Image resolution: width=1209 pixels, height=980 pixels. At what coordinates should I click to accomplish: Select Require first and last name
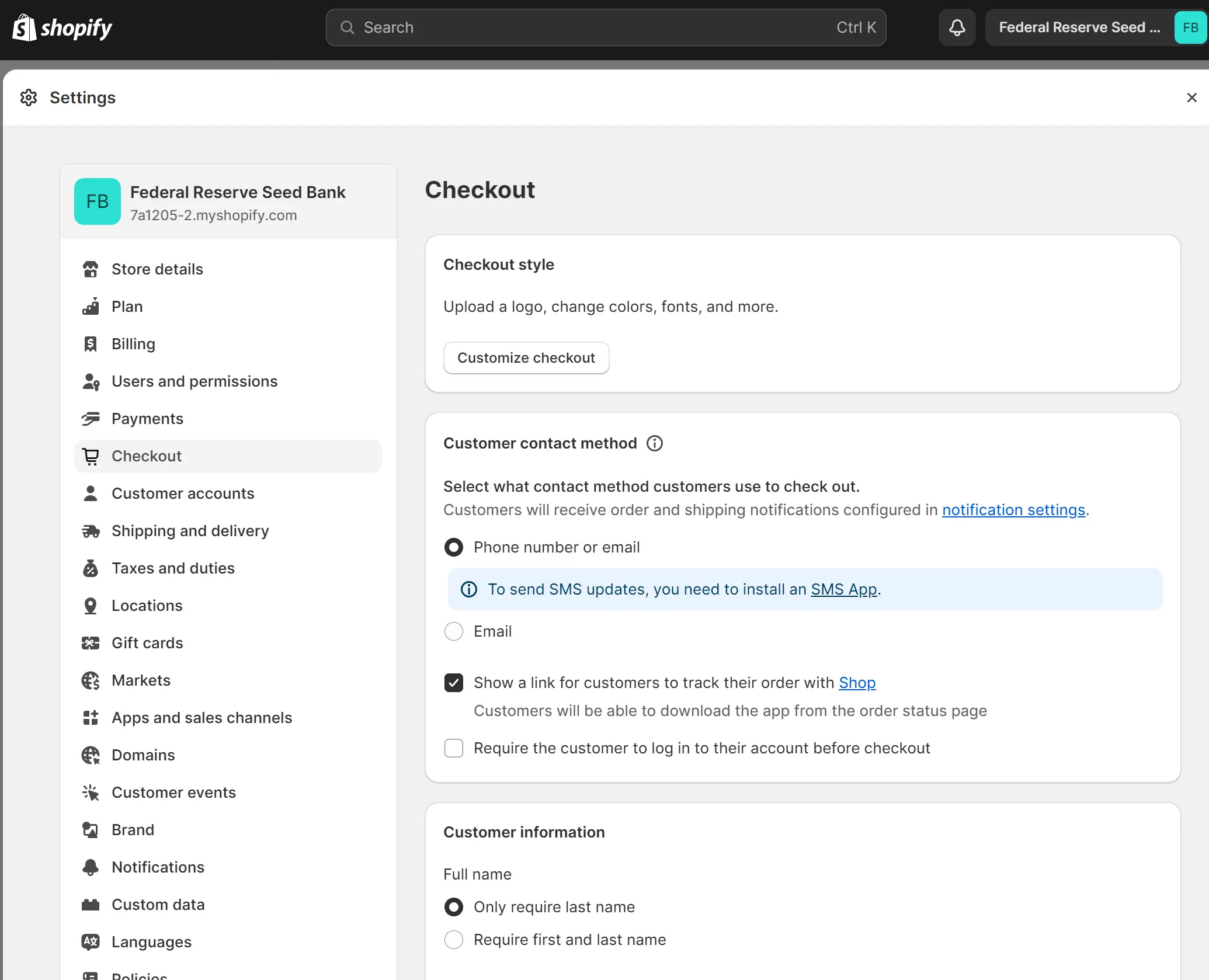[x=454, y=940]
